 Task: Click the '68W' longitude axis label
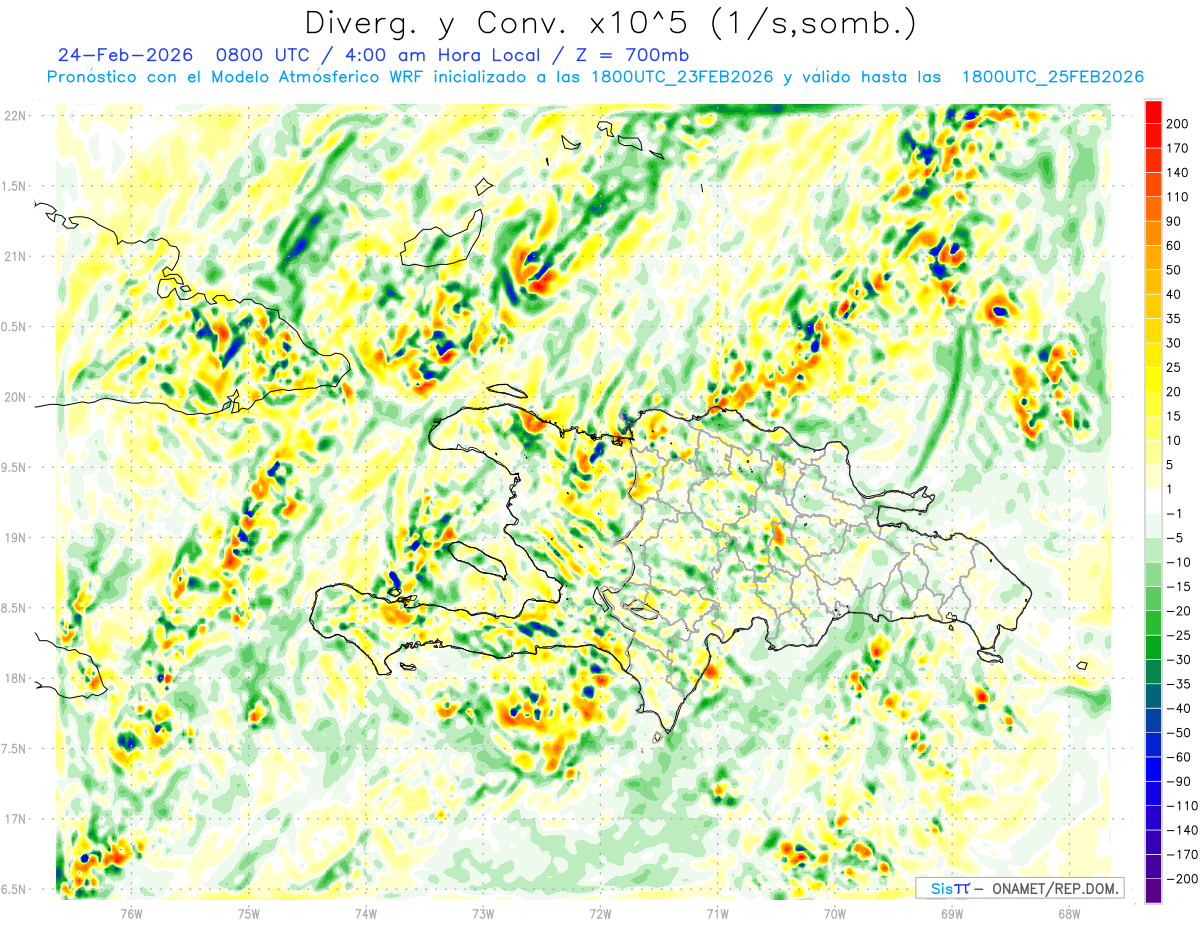pyautogui.click(x=1069, y=913)
